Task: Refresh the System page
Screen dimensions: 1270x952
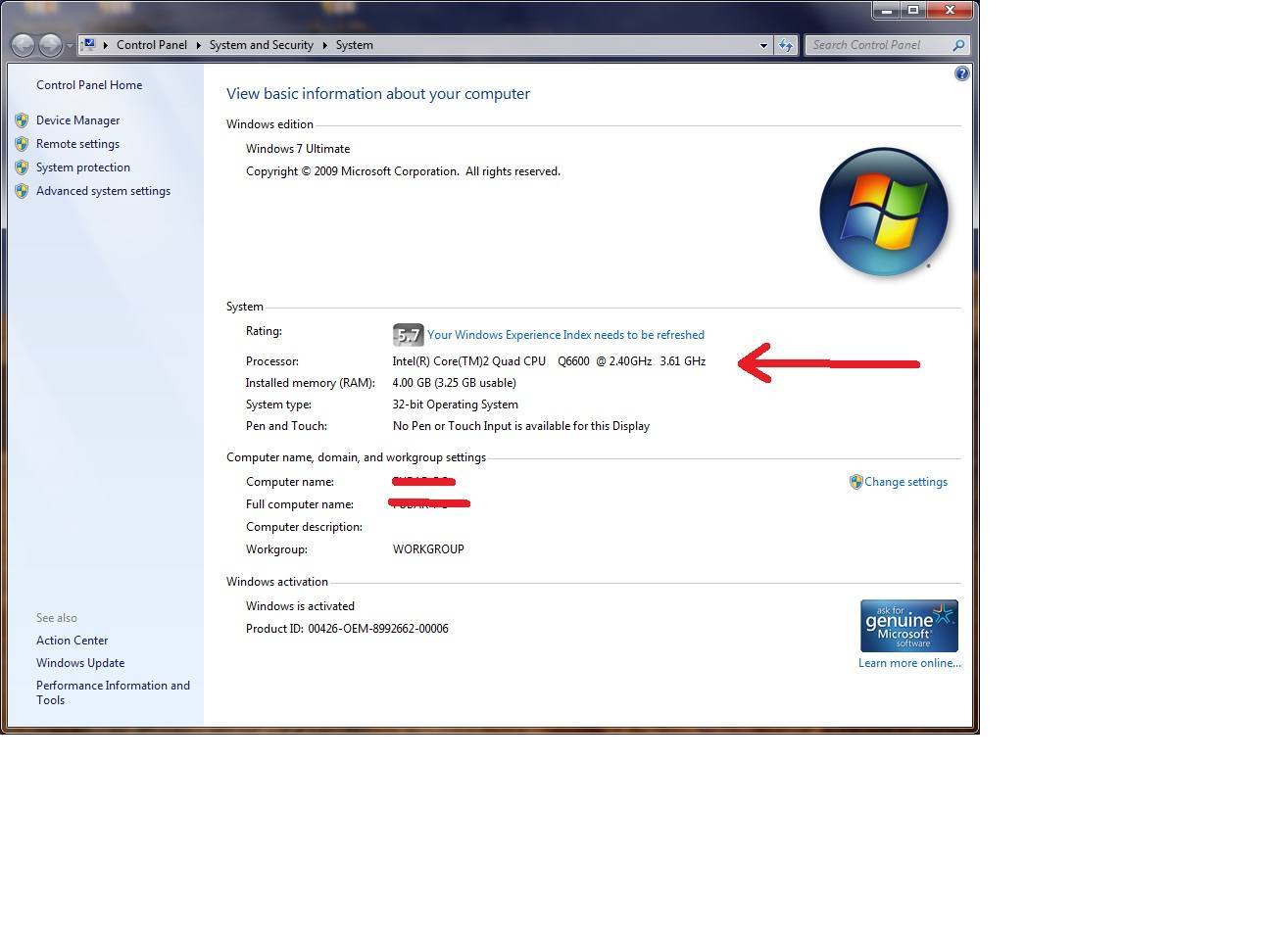Action: click(786, 45)
